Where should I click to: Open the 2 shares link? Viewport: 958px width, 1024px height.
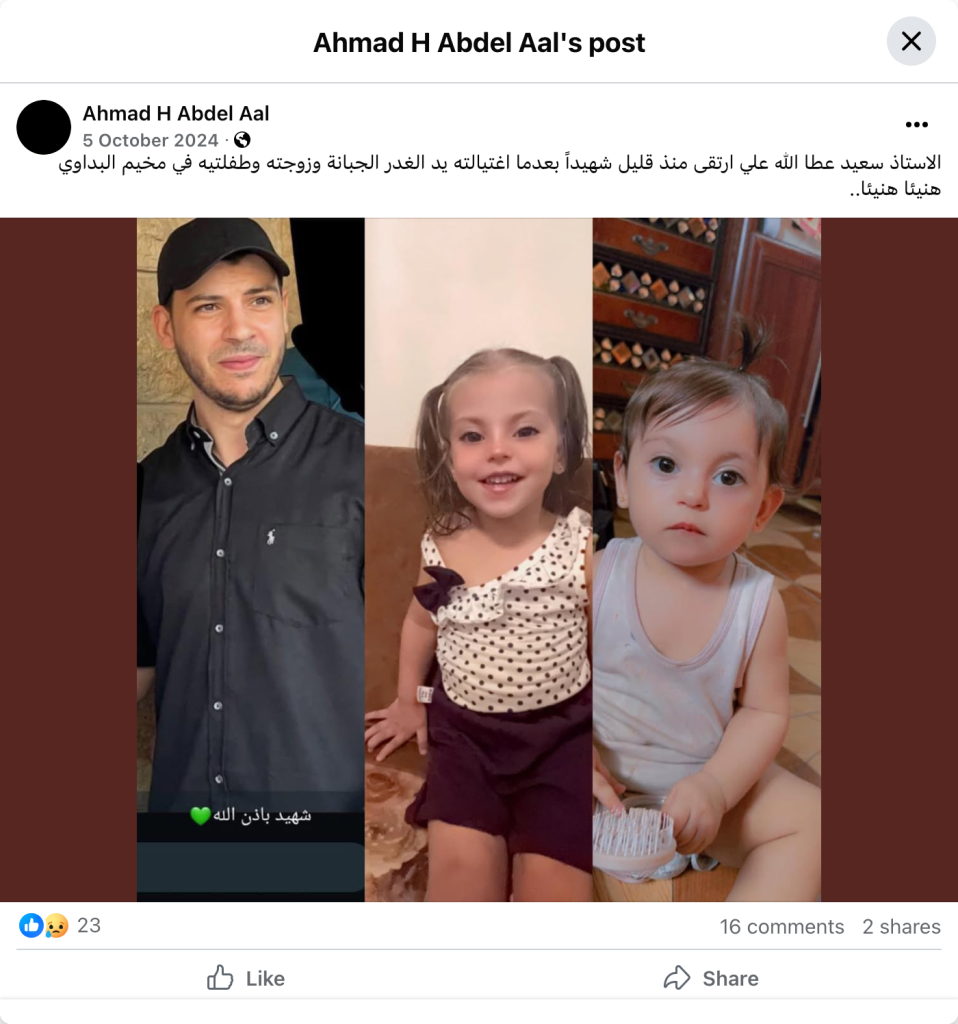901,927
